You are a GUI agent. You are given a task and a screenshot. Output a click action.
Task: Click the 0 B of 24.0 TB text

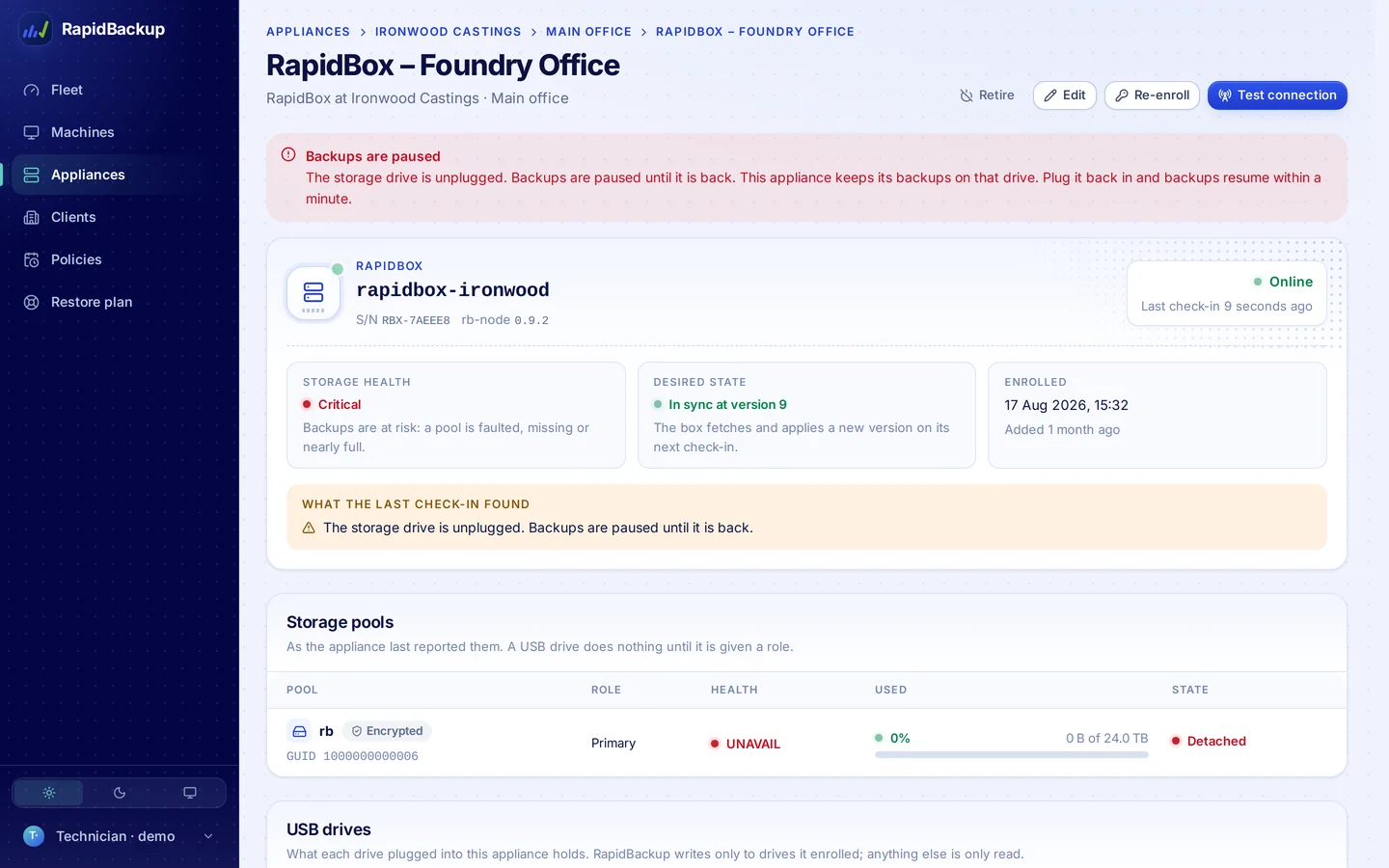(x=1106, y=738)
